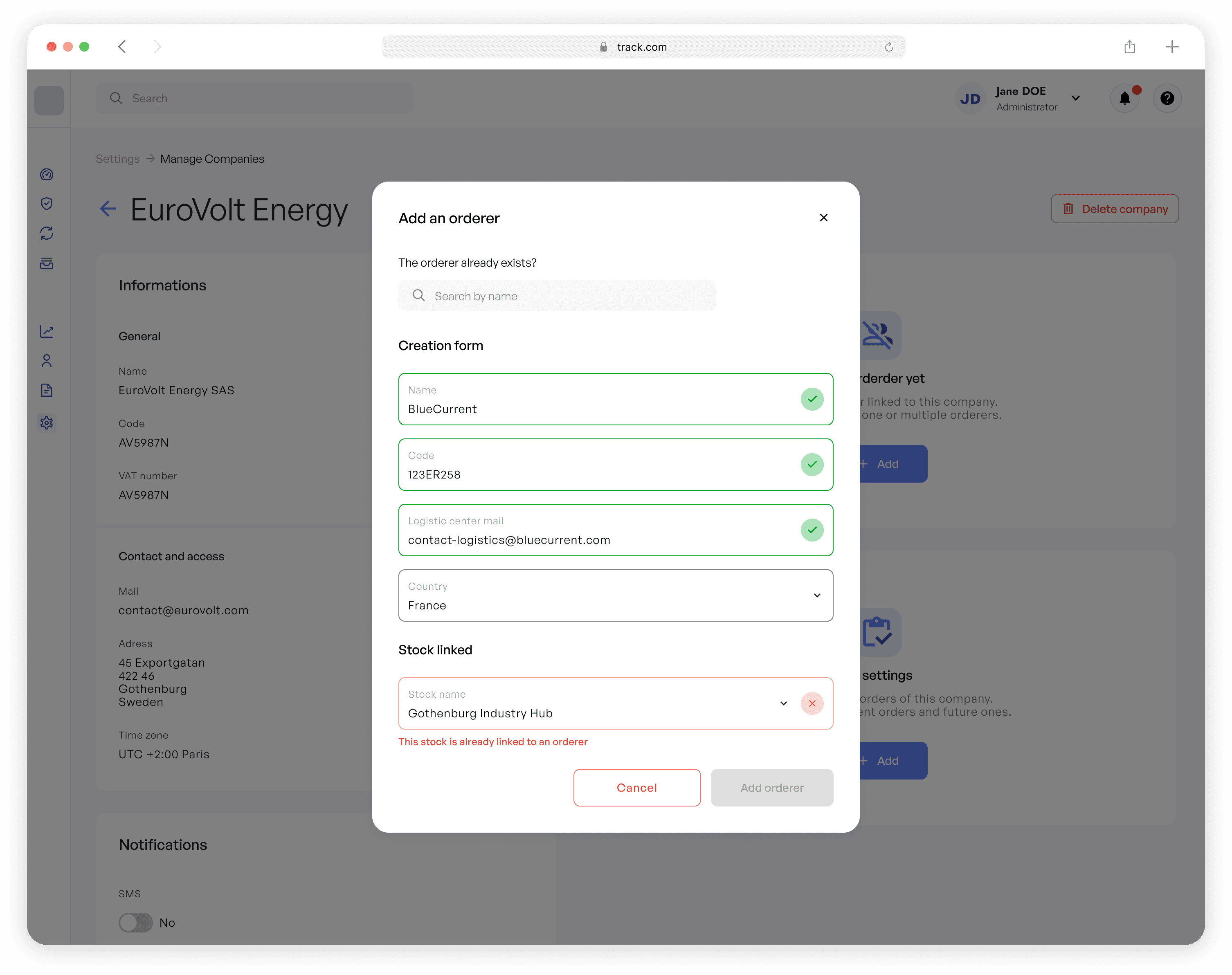The height and width of the screenshot is (975, 1232).
Task: Click the sync arrows sidebar icon
Action: (x=47, y=233)
